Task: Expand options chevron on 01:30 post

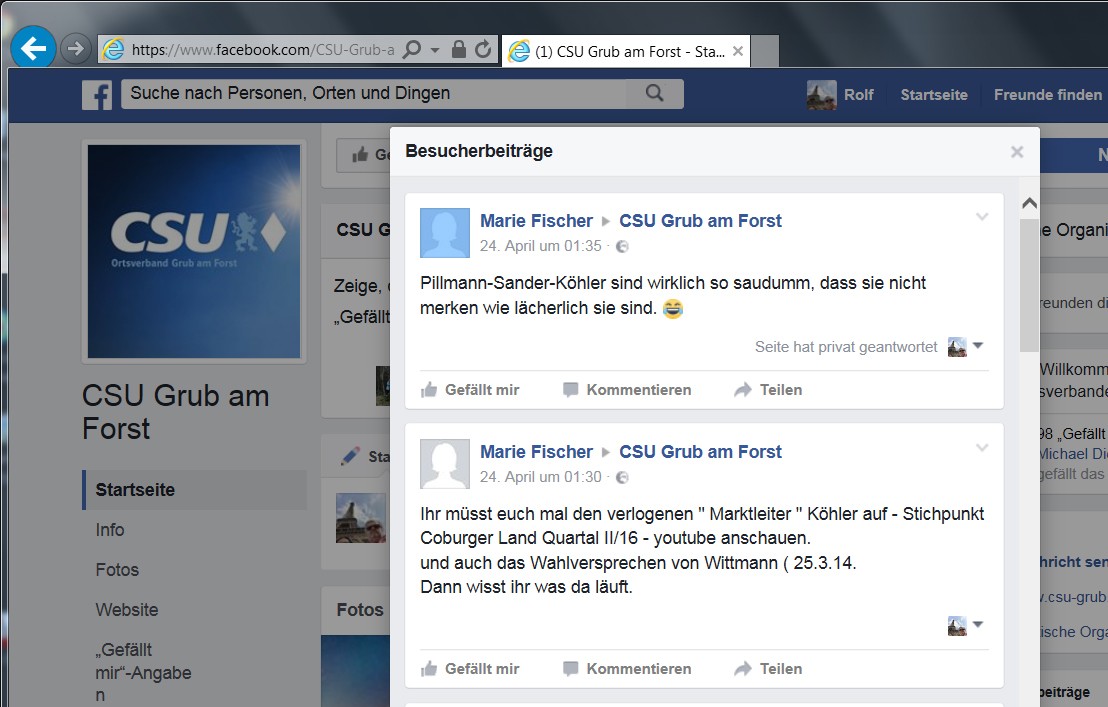Action: (982, 448)
